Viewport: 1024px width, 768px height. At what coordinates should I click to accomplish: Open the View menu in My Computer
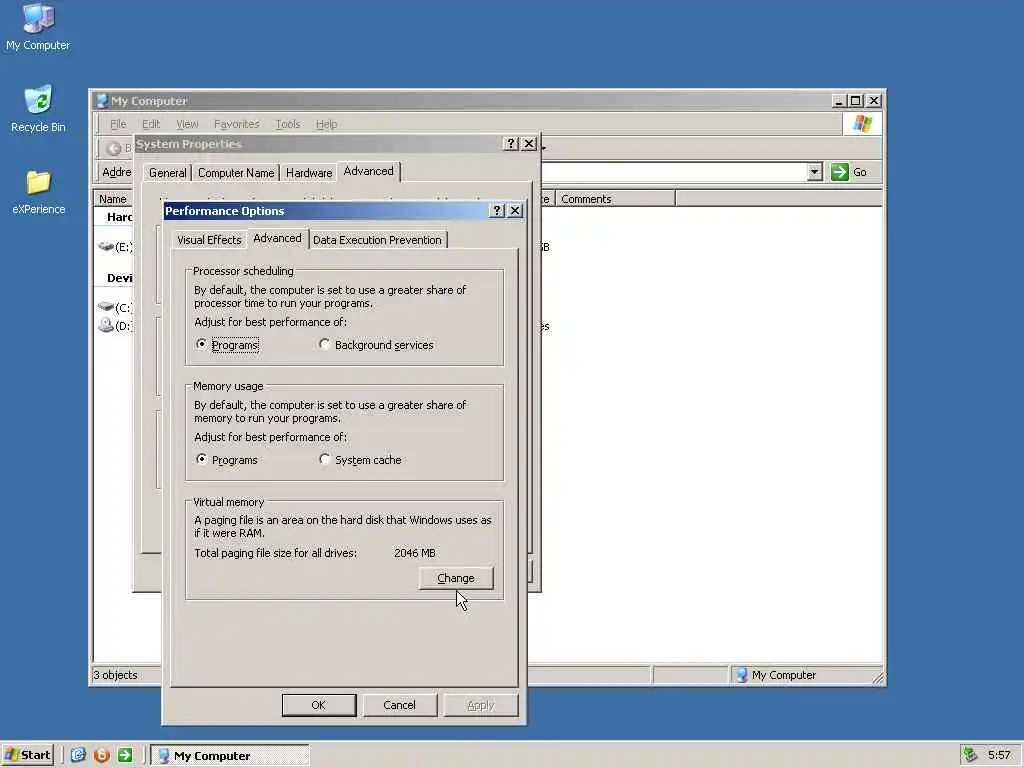coord(187,124)
